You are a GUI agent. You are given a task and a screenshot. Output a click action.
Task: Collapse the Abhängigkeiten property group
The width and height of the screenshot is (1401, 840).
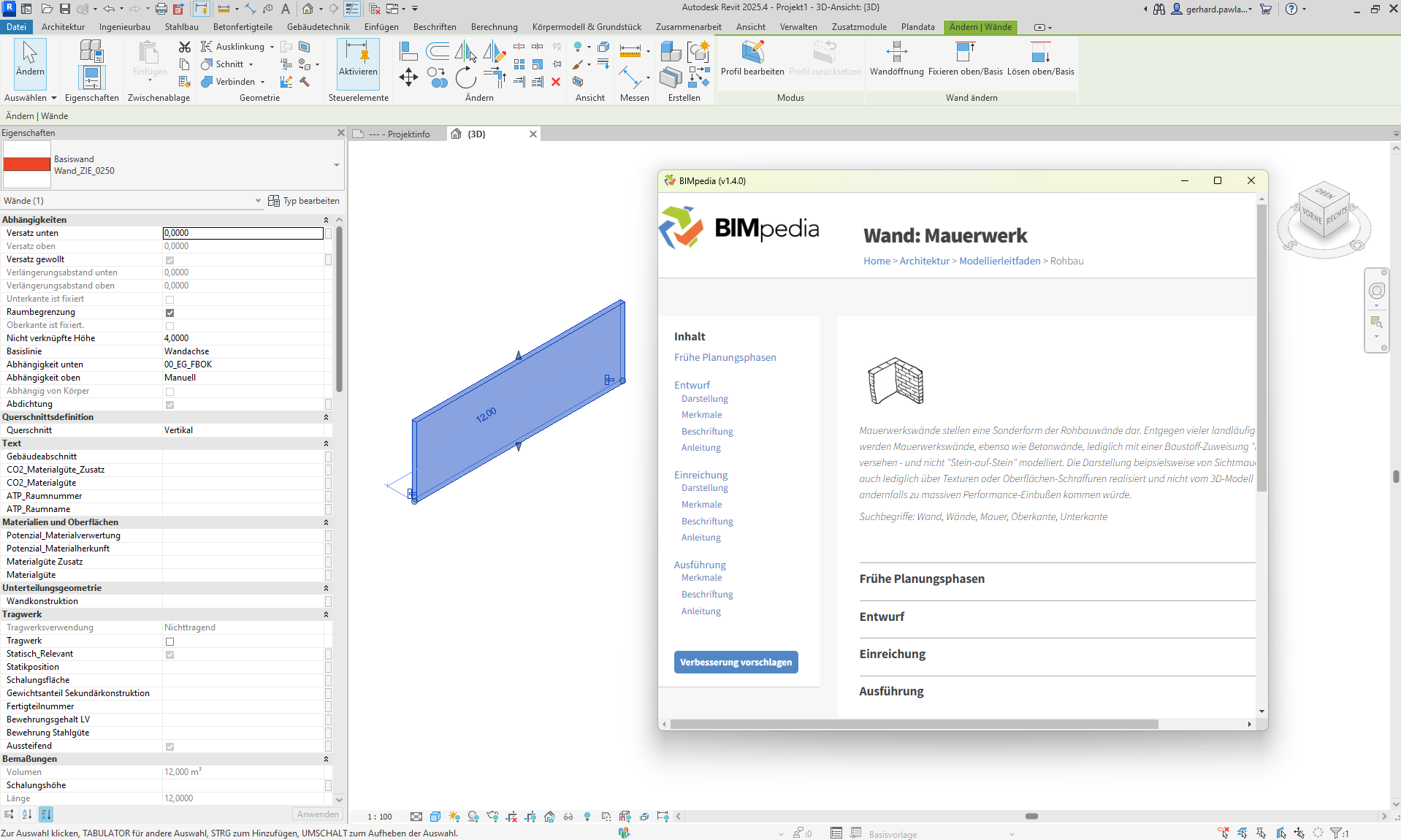326,220
